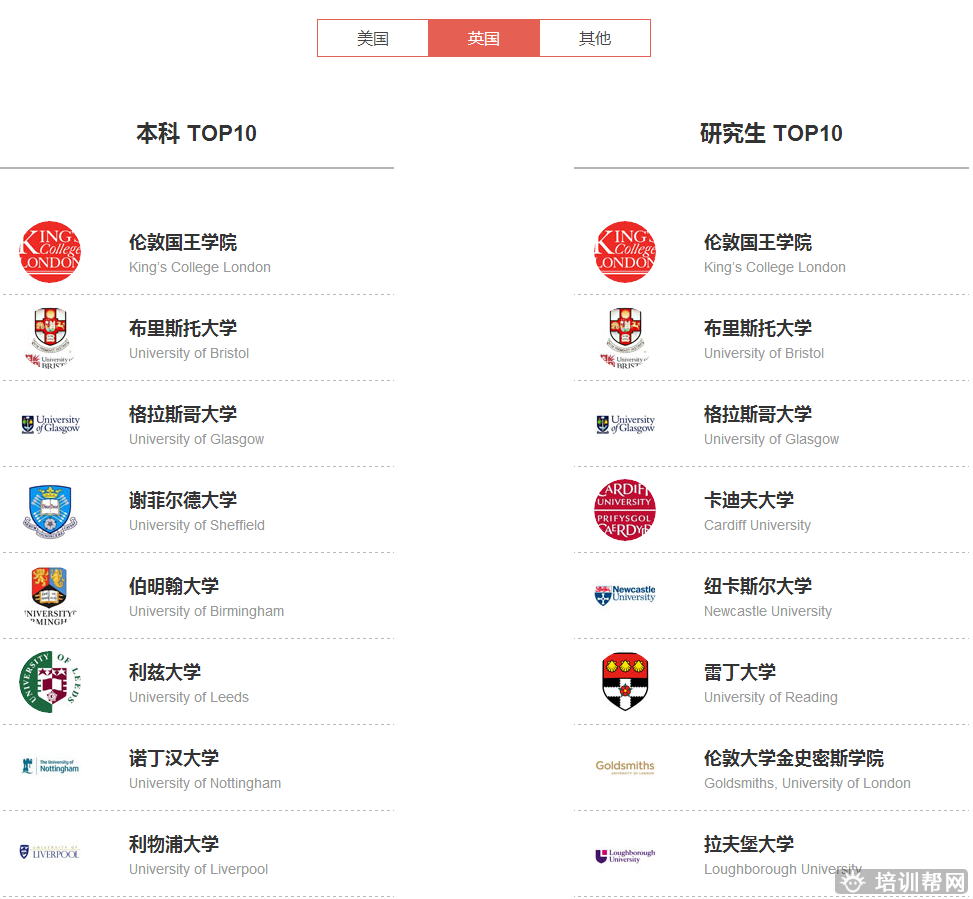
Task: Click University of Bristol crest in 本科 list
Action: 50,338
